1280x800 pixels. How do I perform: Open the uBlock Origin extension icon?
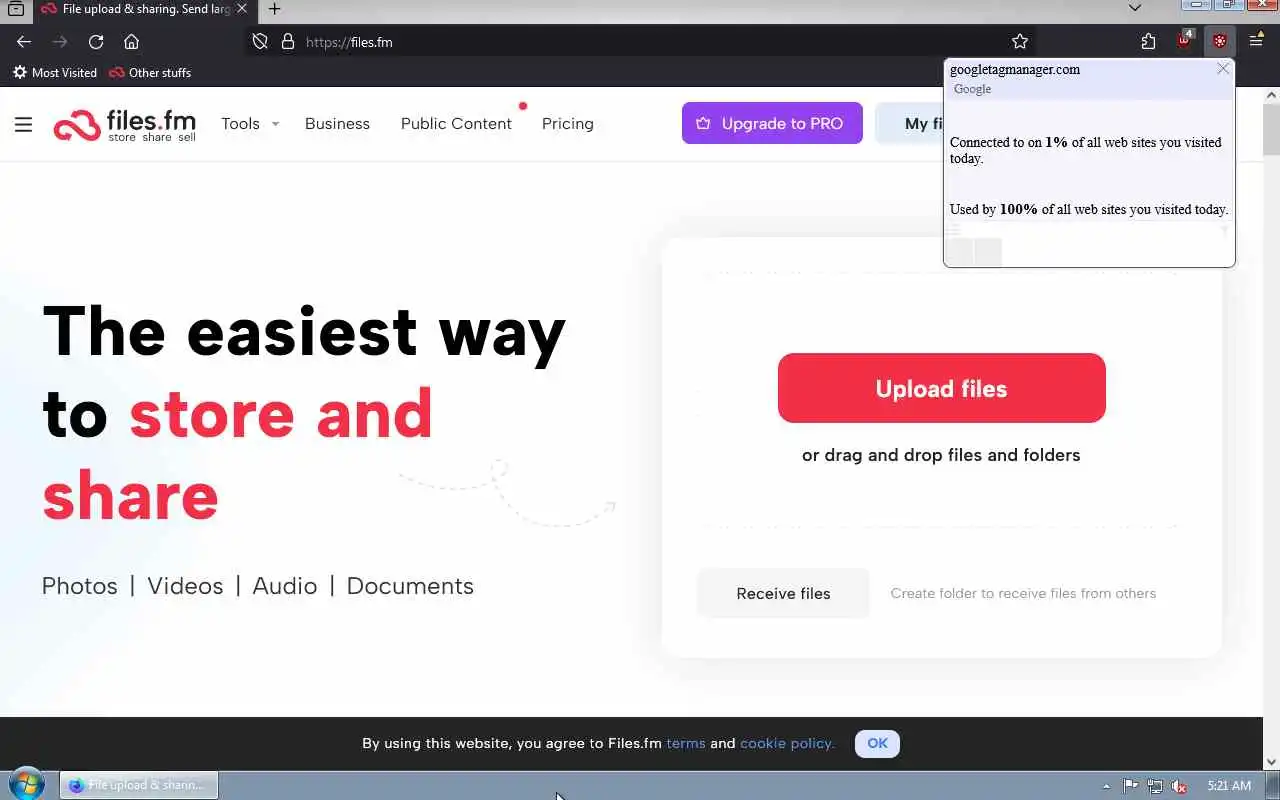[x=1185, y=41]
